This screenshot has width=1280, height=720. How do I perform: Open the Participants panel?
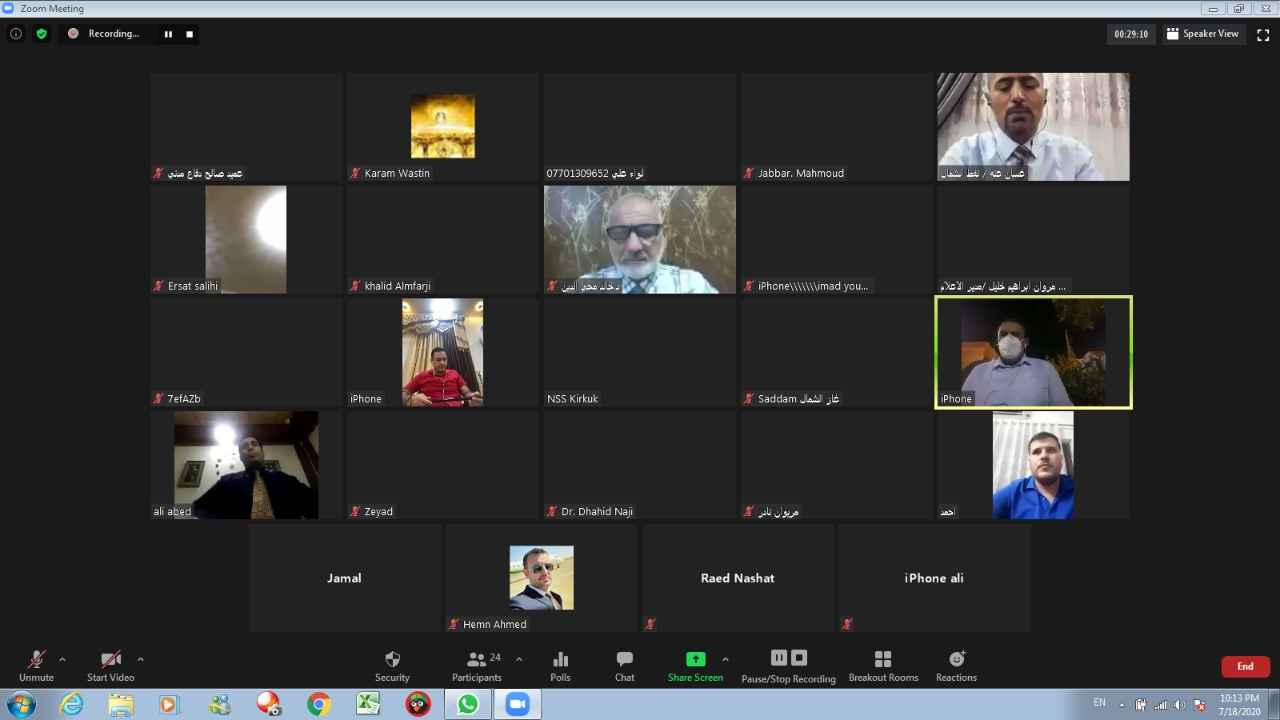pos(477,659)
